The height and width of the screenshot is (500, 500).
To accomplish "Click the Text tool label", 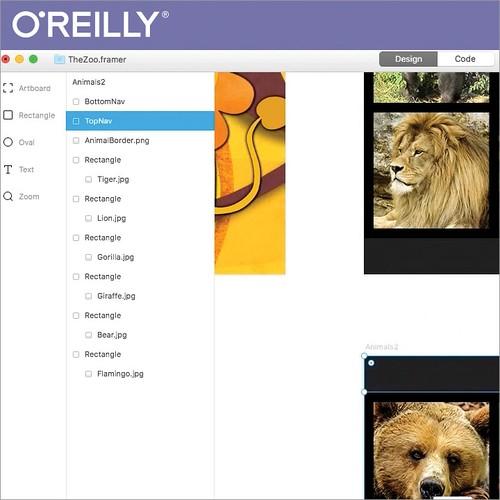I will click(x=26, y=169).
